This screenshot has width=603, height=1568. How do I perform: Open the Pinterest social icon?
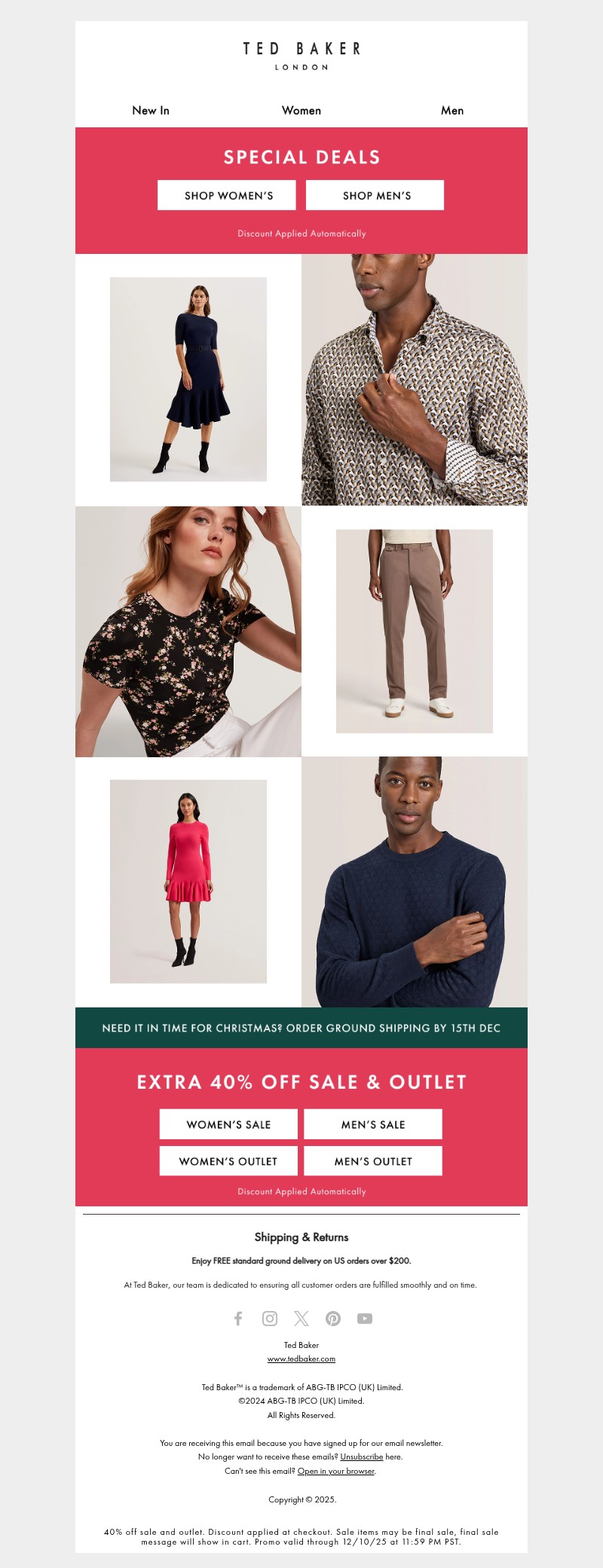[333, 1318]
